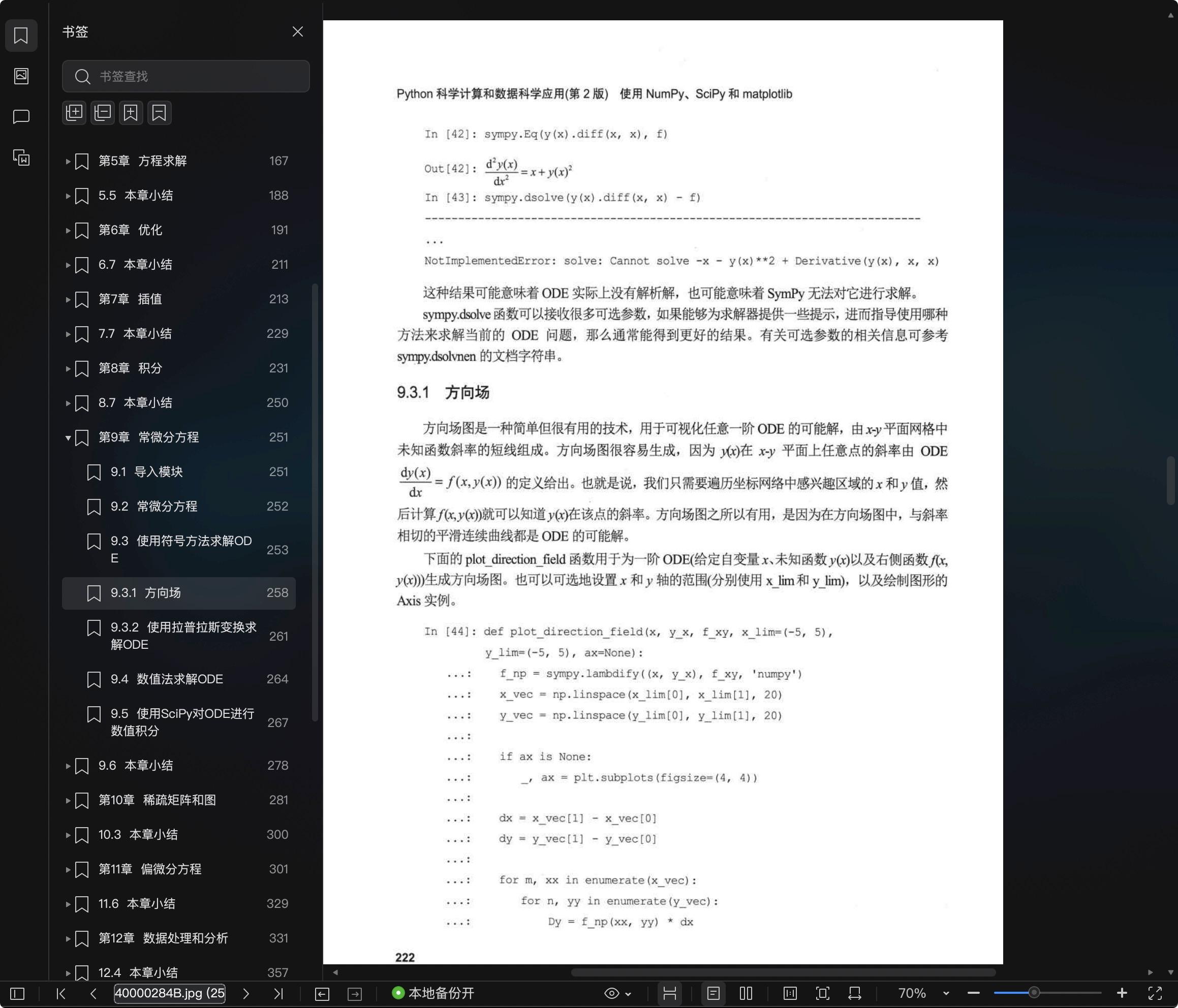Go to the next page
This screenshot has height=1008, width=1178.
(x=245, y=994)
